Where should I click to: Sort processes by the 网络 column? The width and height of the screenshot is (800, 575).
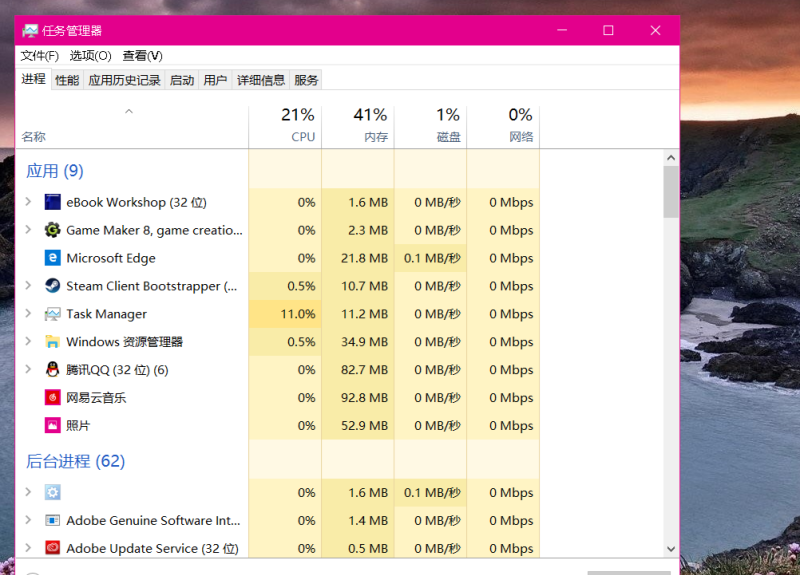pos(503,126)
